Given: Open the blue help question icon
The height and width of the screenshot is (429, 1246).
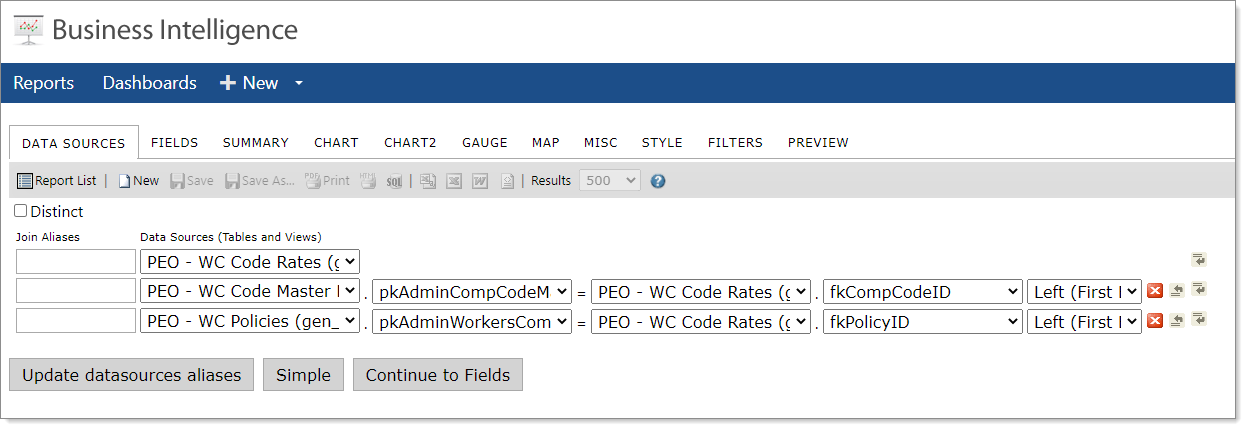Looking at the screenshot, I should point(658,181).
